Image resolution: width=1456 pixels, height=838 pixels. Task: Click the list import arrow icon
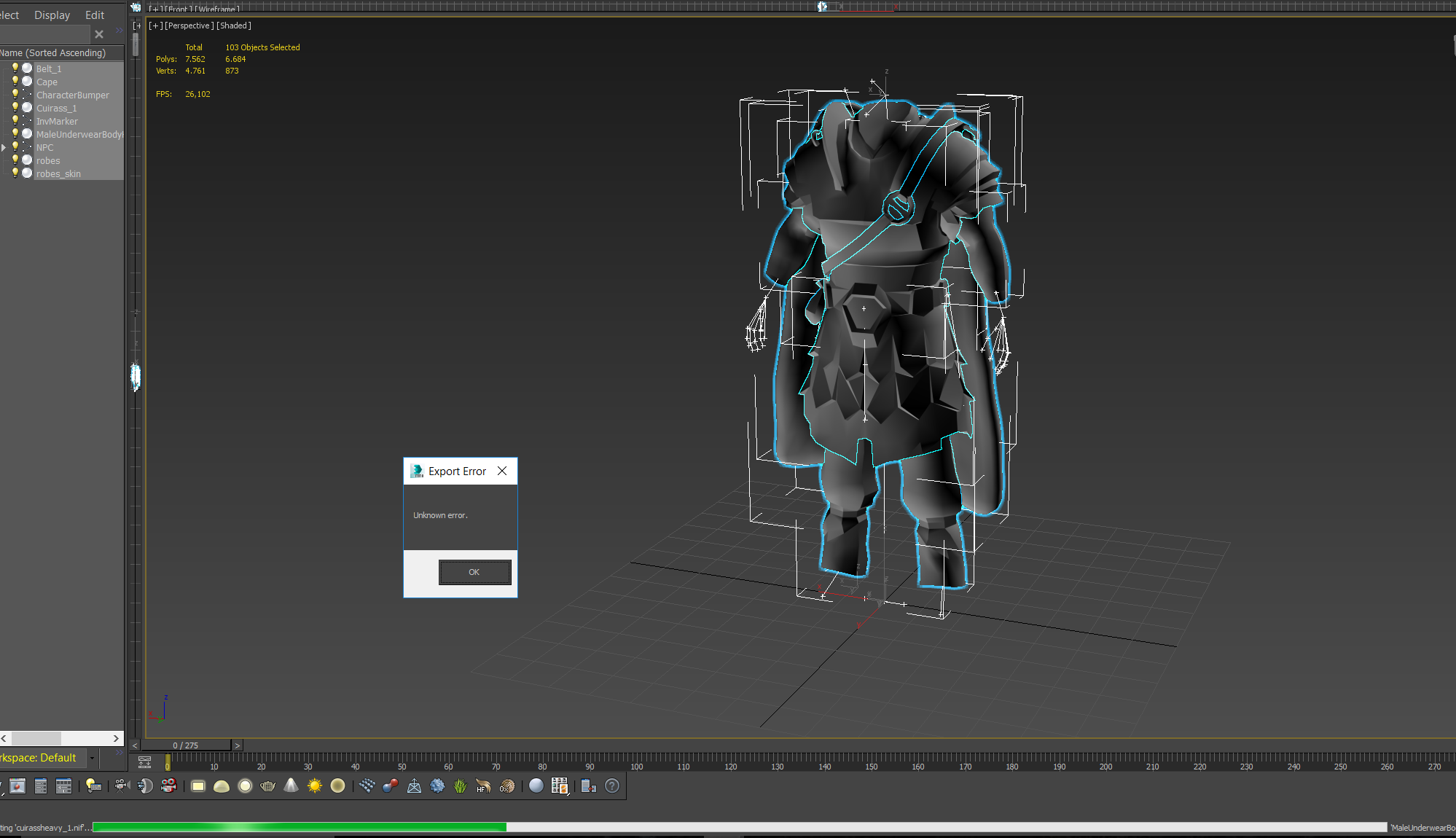pos(589,786)
